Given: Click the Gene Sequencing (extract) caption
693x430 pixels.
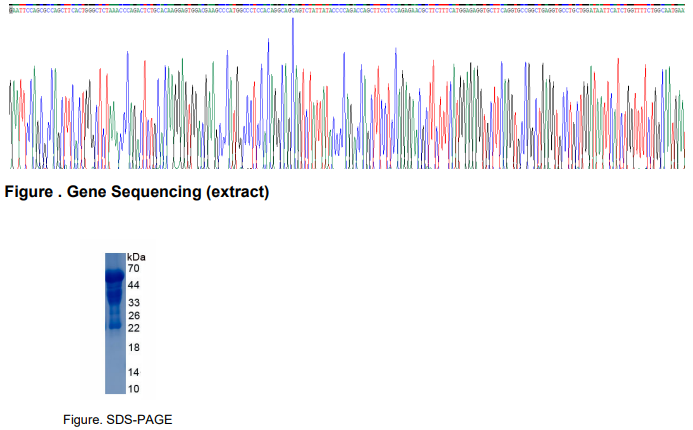Looking at the screenshot, I should pyautogui.click(x=137, y=192).
